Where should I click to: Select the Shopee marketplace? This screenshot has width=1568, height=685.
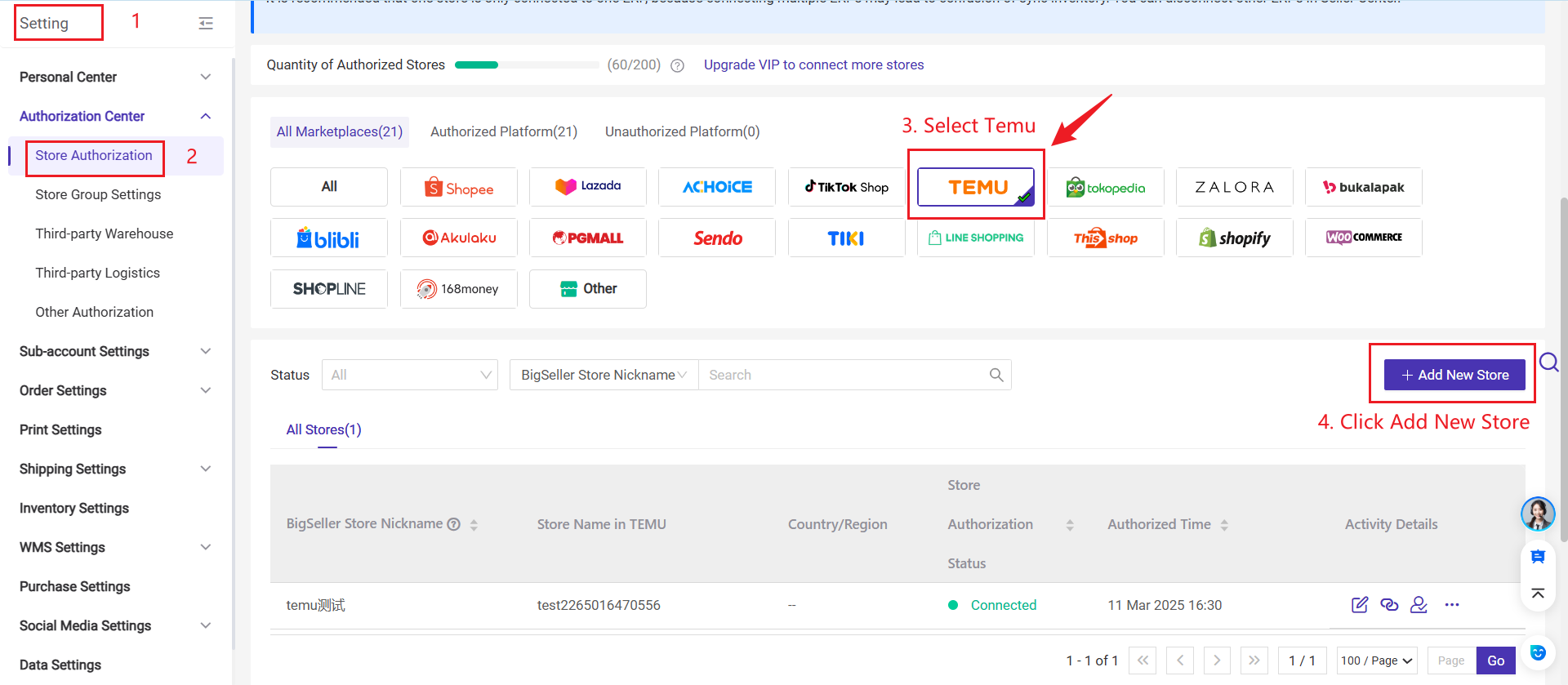pos(459,187)
